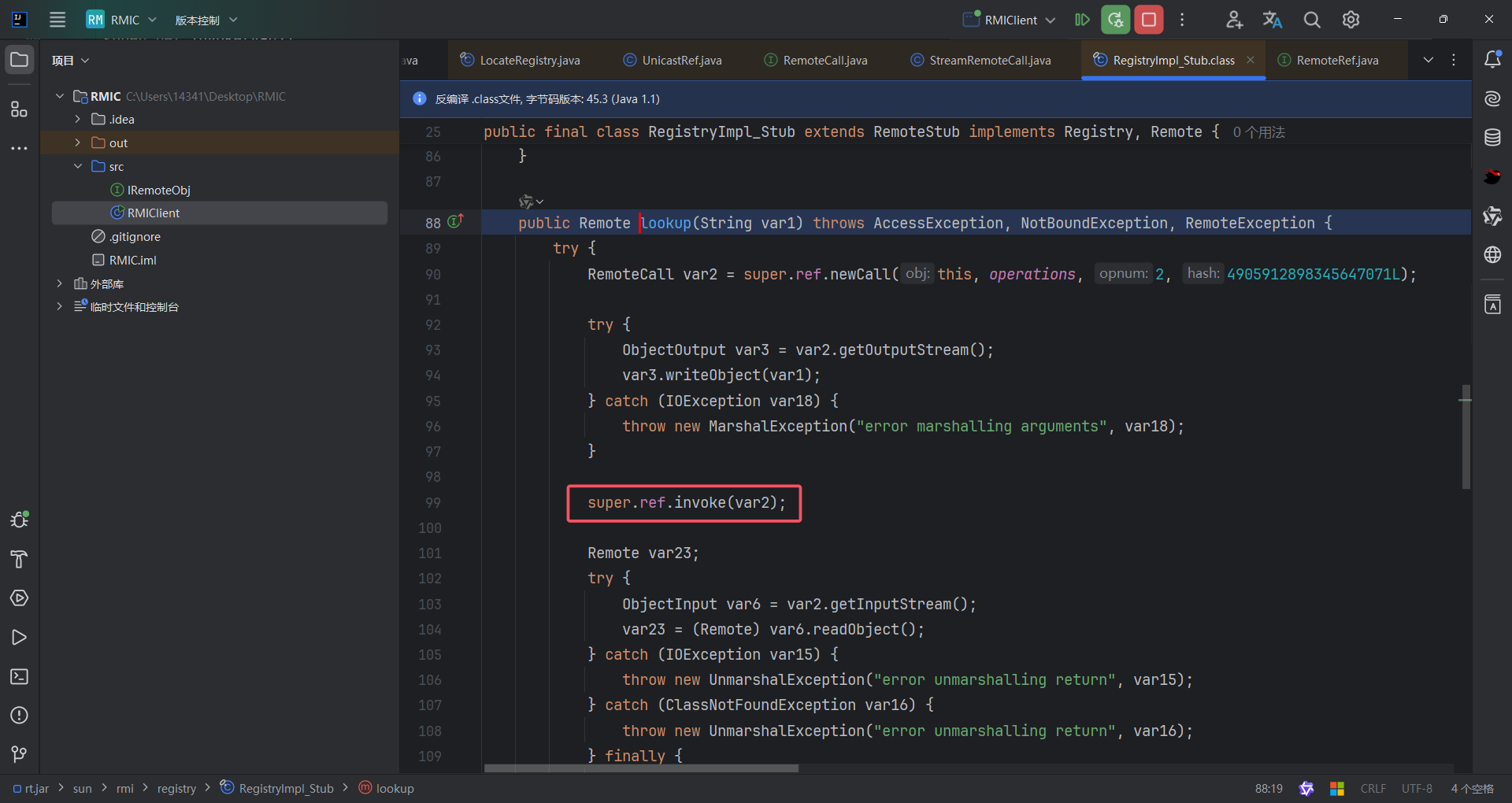Image resolution: width=1512 pixels, height=803 pixels.
Task: Click the 88:19 caret position indicator
Action: [1269, 789]
